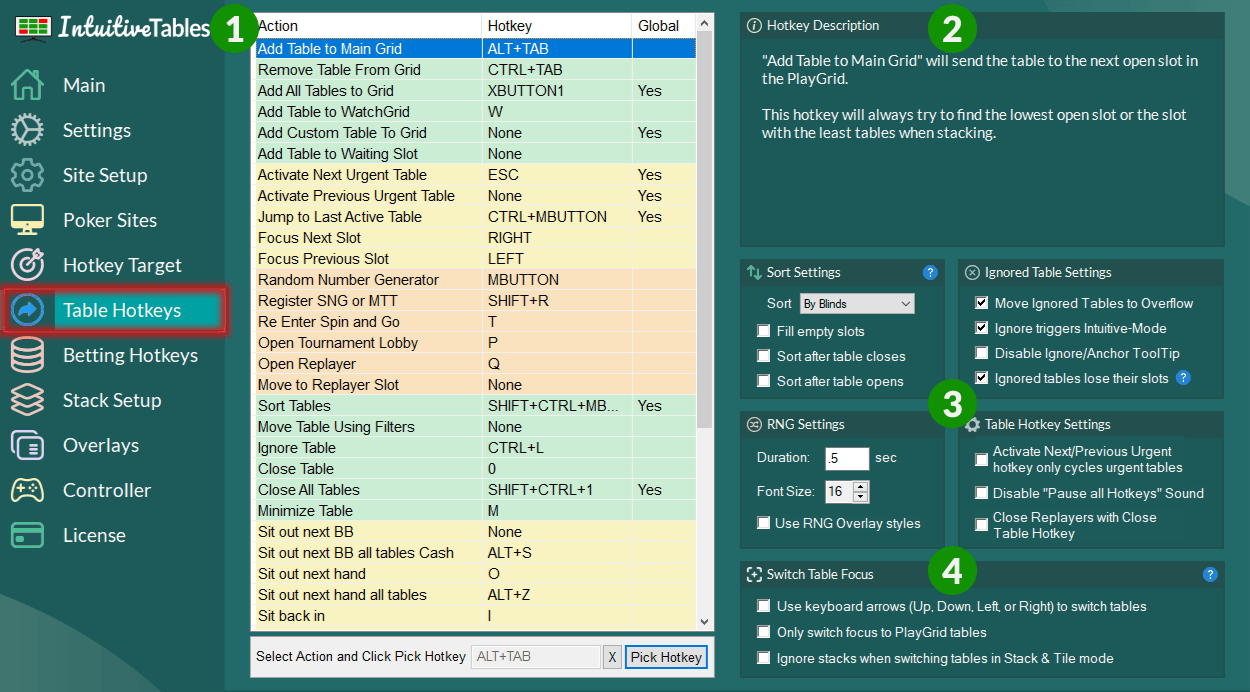Screen dimensions: 1250x692
Task: Open the Sort By Blinds dropdown
Action: (856, 303)
